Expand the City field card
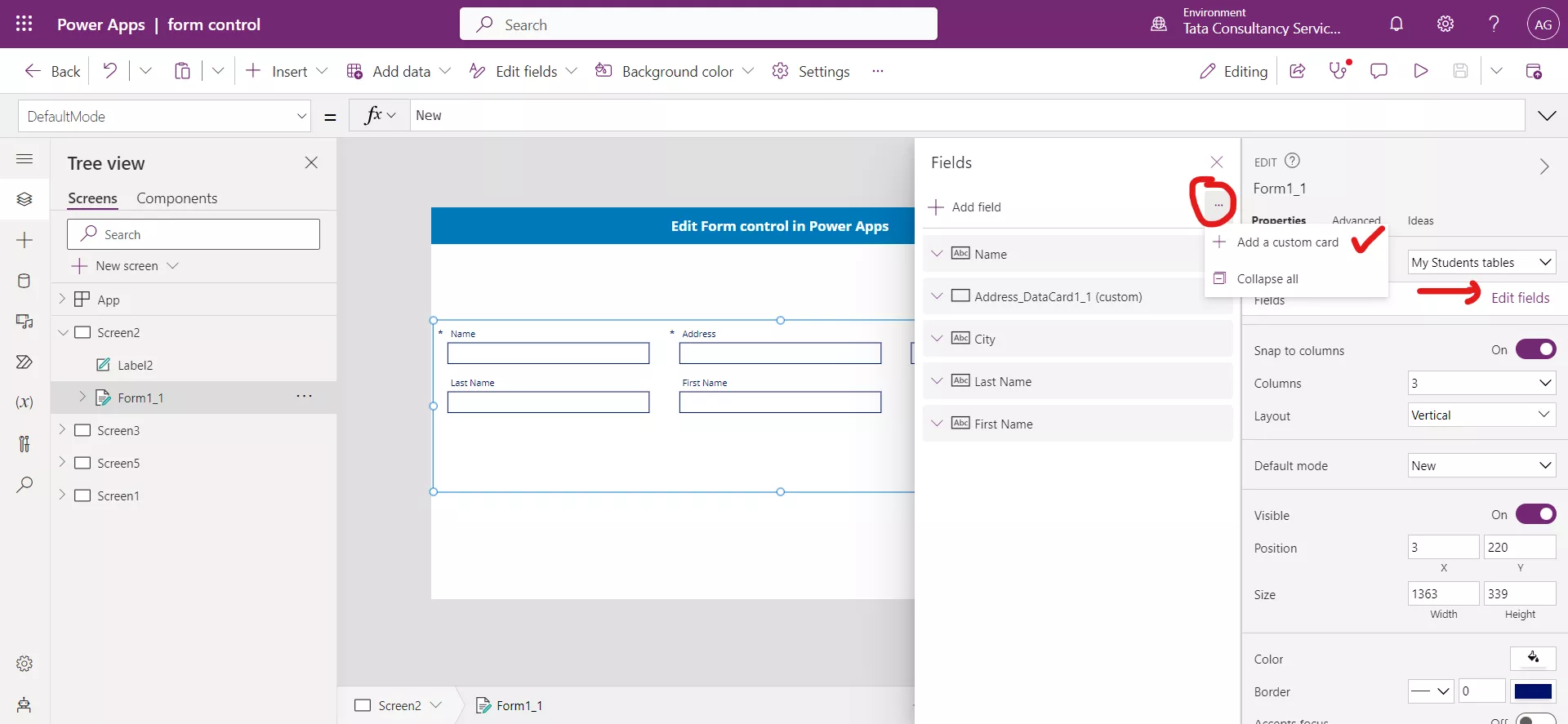 (937, 338)
